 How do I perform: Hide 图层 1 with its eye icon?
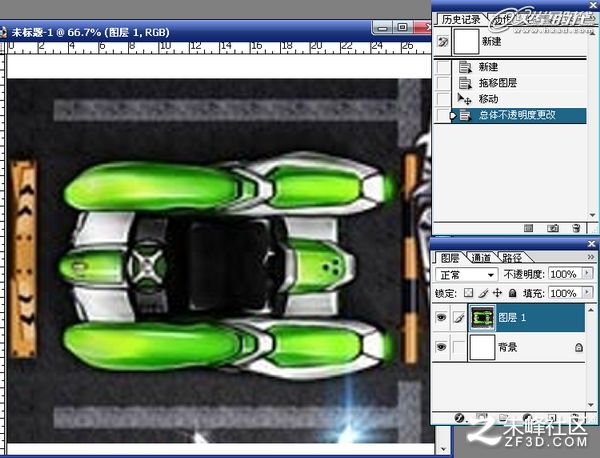coord(442,317)
